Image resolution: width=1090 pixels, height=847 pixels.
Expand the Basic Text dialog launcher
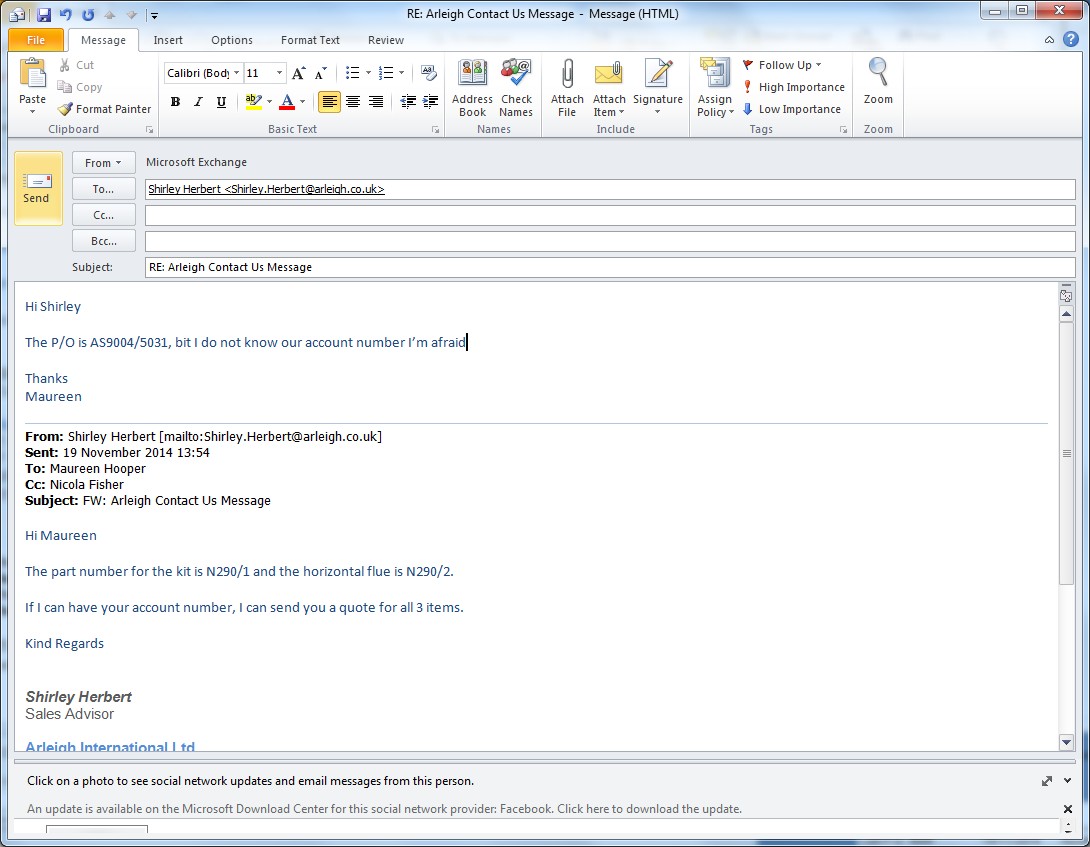tap(435, 130)
